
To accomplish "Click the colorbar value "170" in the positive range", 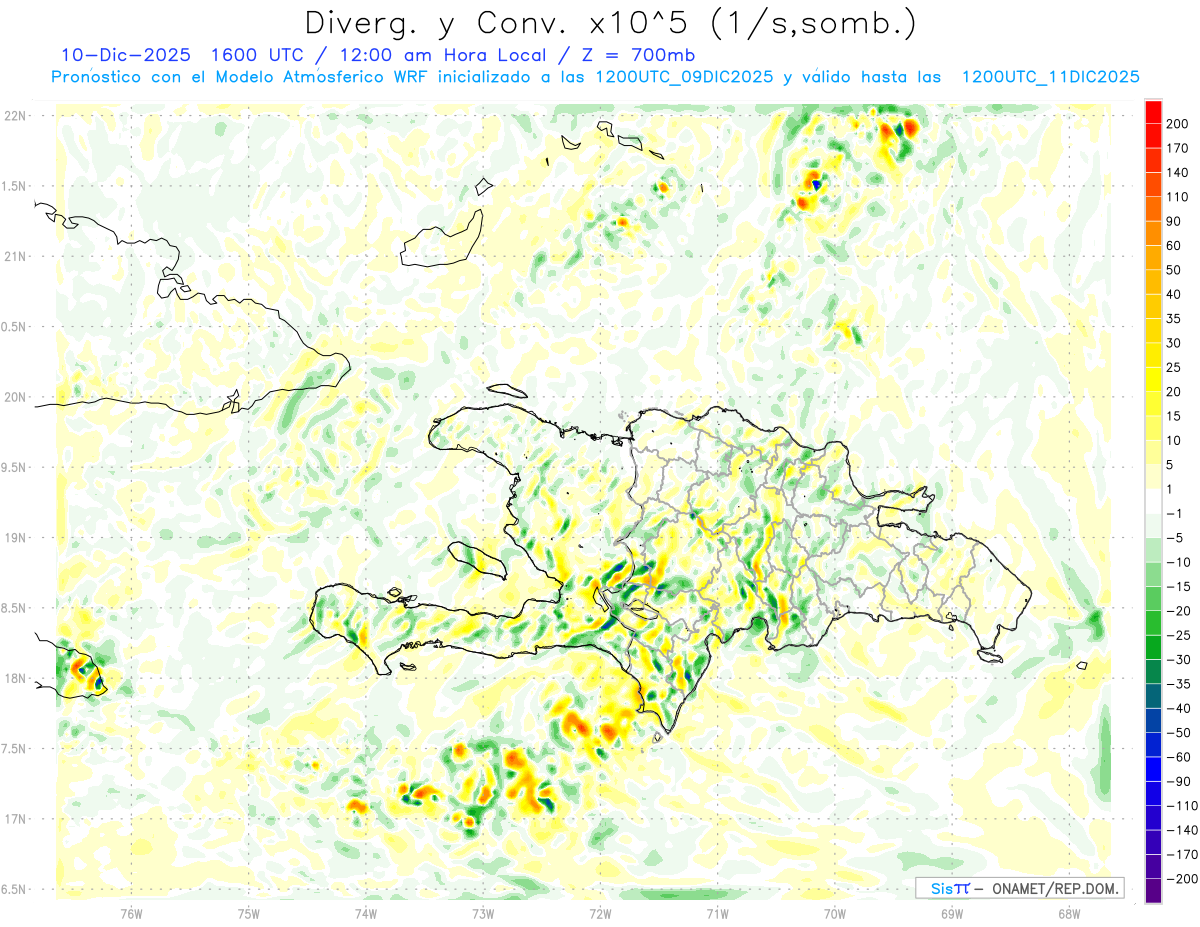I will 1177,148.
